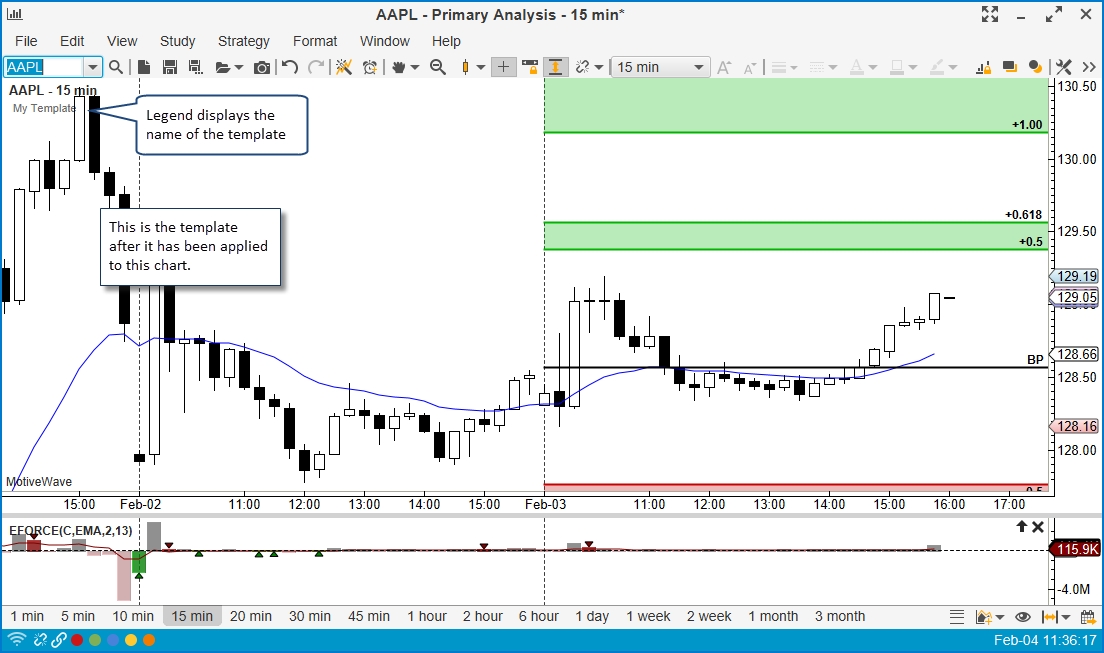Show more toolbar items with double chevron
Image resolution: width=1104 pixels, height=653 pixels.
[1089, 67]
